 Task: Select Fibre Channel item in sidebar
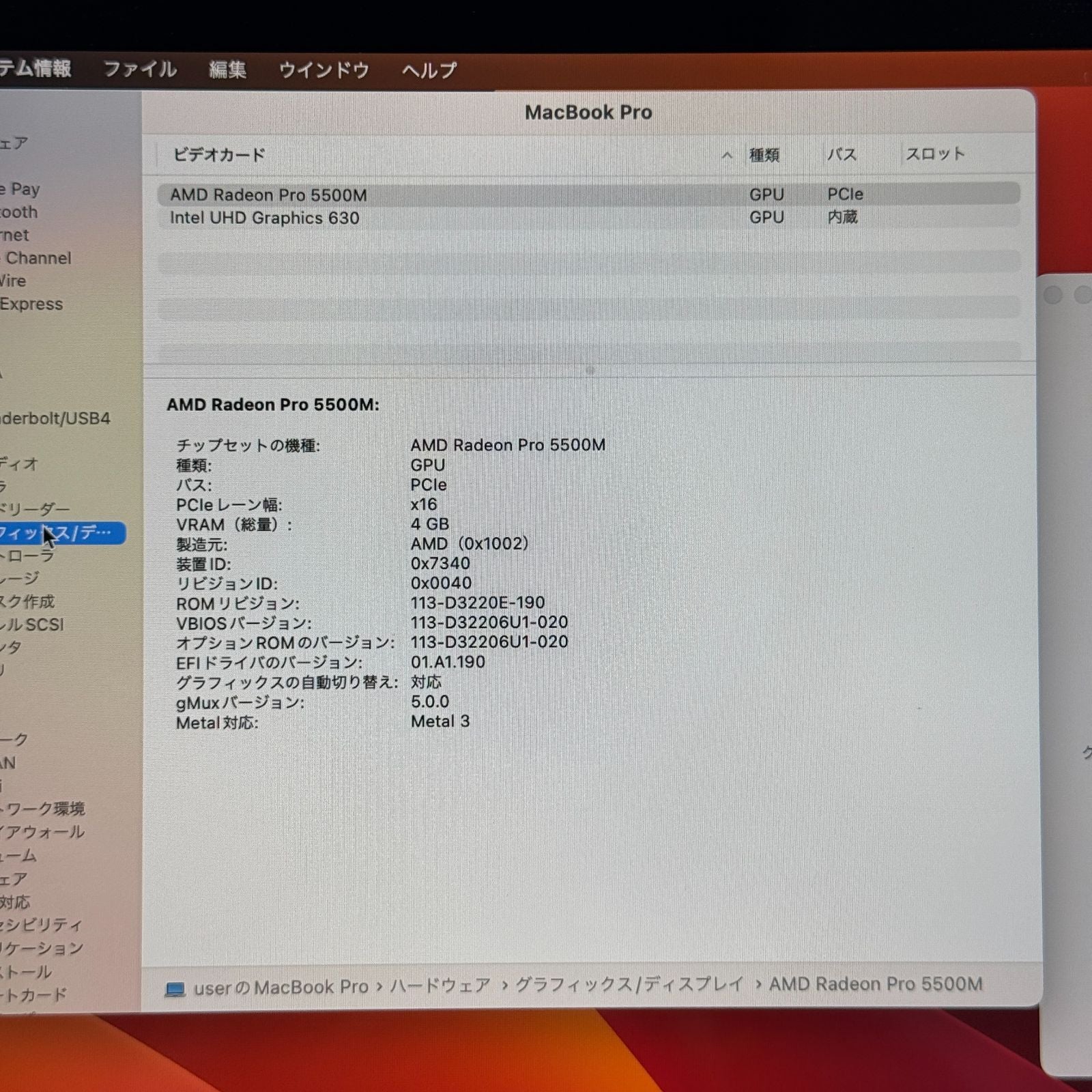[x=35, y=258]
